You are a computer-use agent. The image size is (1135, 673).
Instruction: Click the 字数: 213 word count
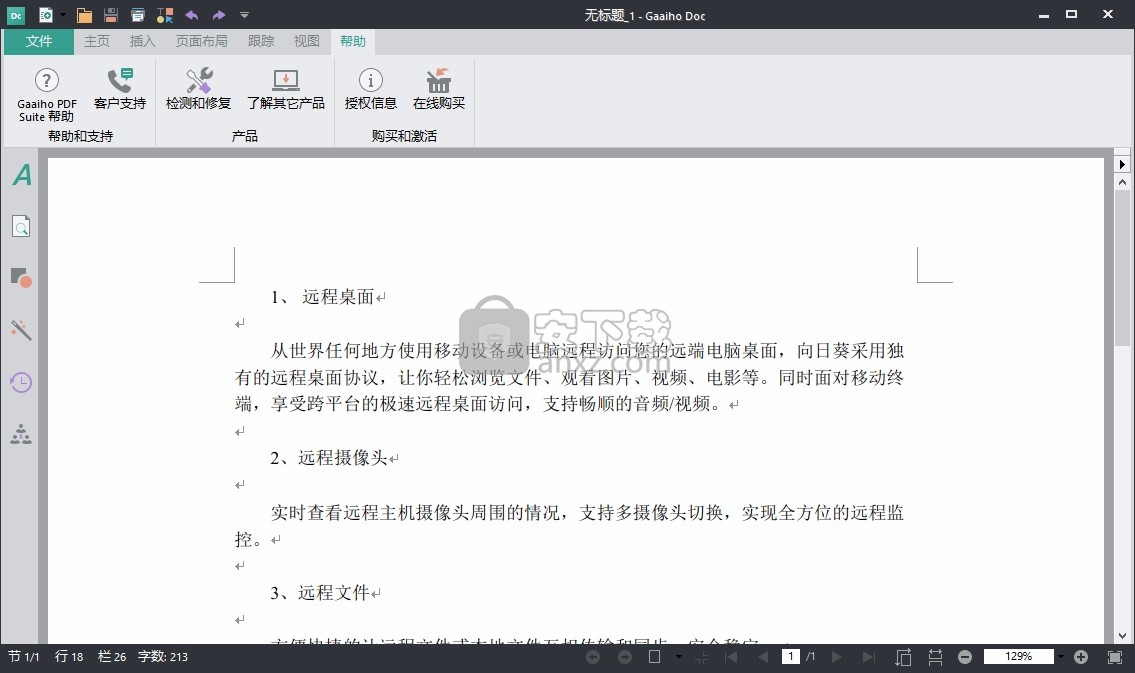click(163, 657)
